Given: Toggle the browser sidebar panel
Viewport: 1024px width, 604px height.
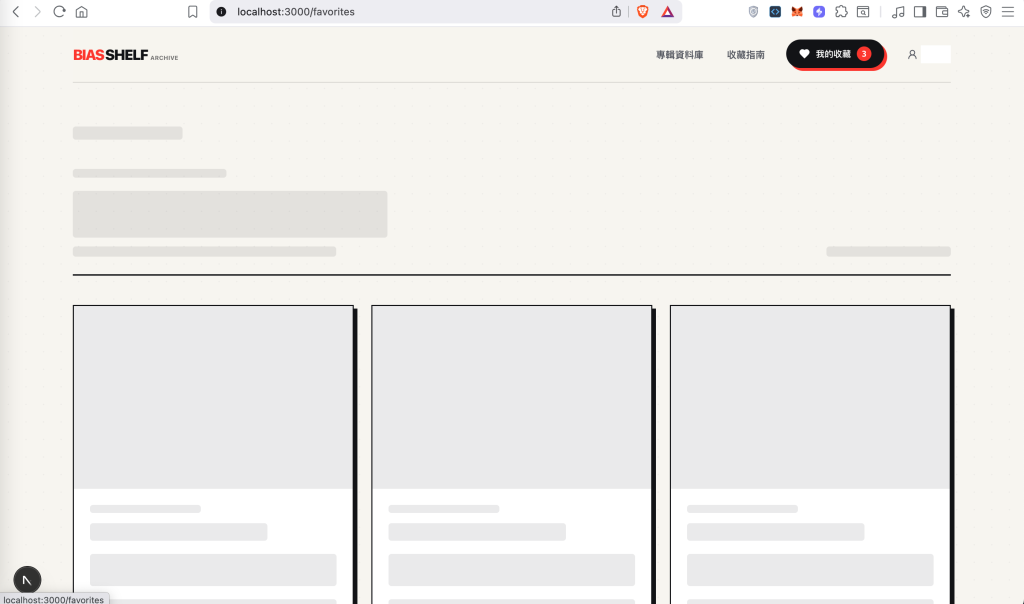Looking at the screenshot, I should (x=920, y=12).
